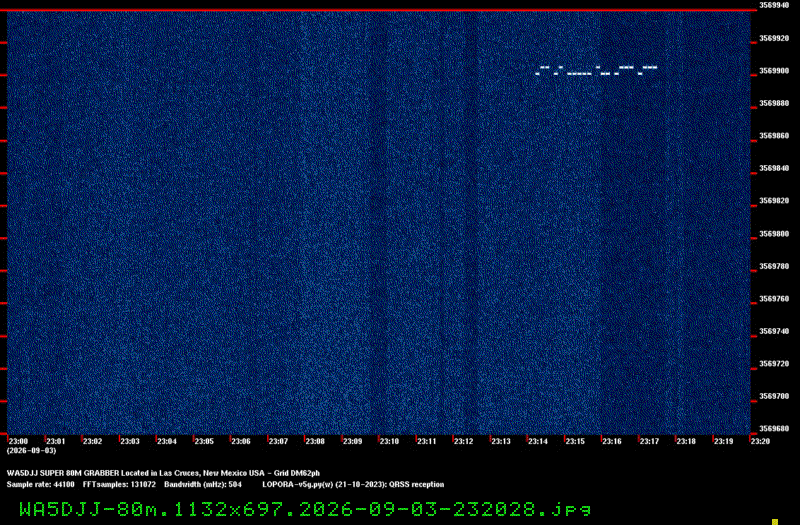The width and height of the screenshot is (800, 525).
Task: Click the 23:13 time marker
Action: 501,441
